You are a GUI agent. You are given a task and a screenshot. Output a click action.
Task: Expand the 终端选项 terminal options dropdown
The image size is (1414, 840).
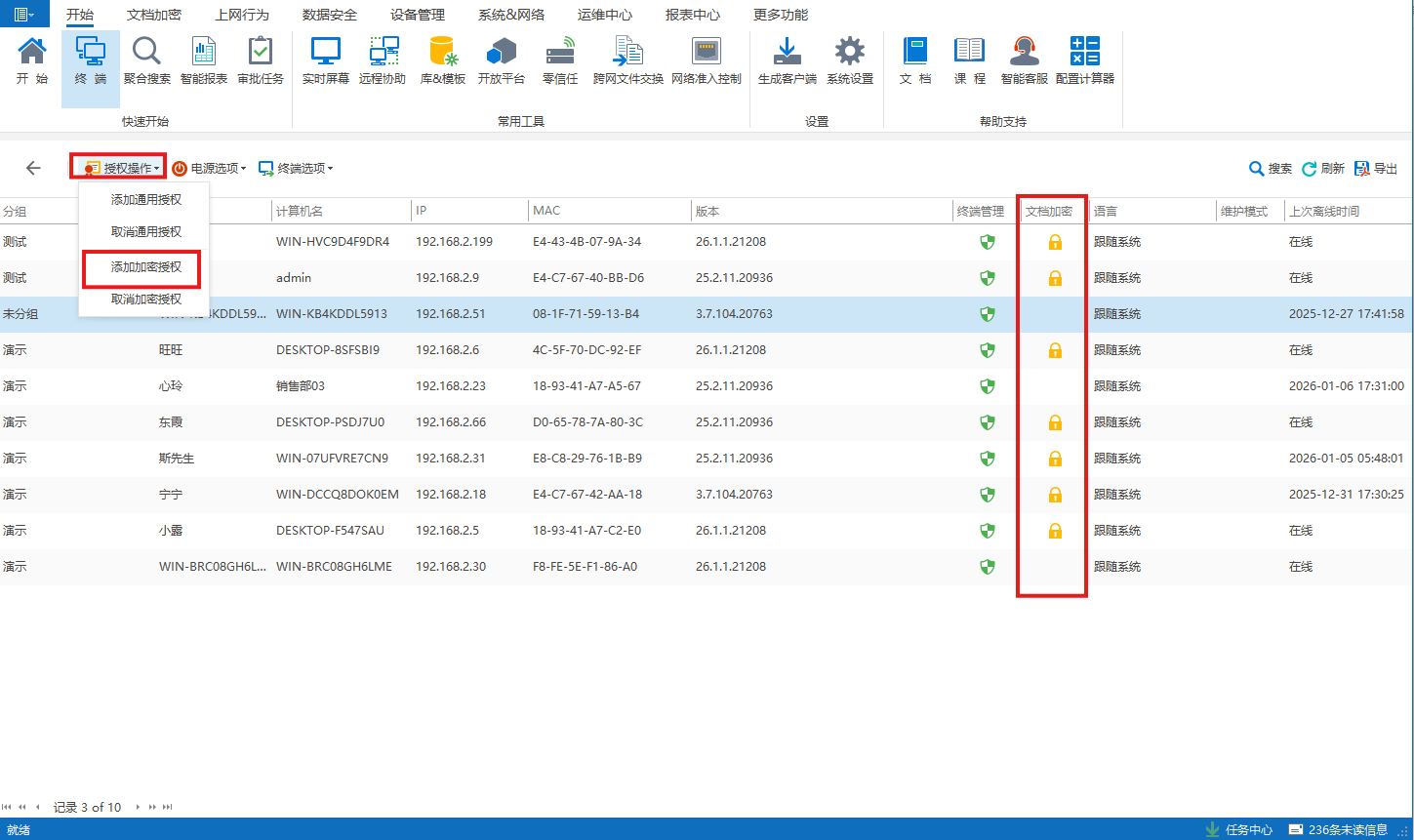(x=296, y=169)
